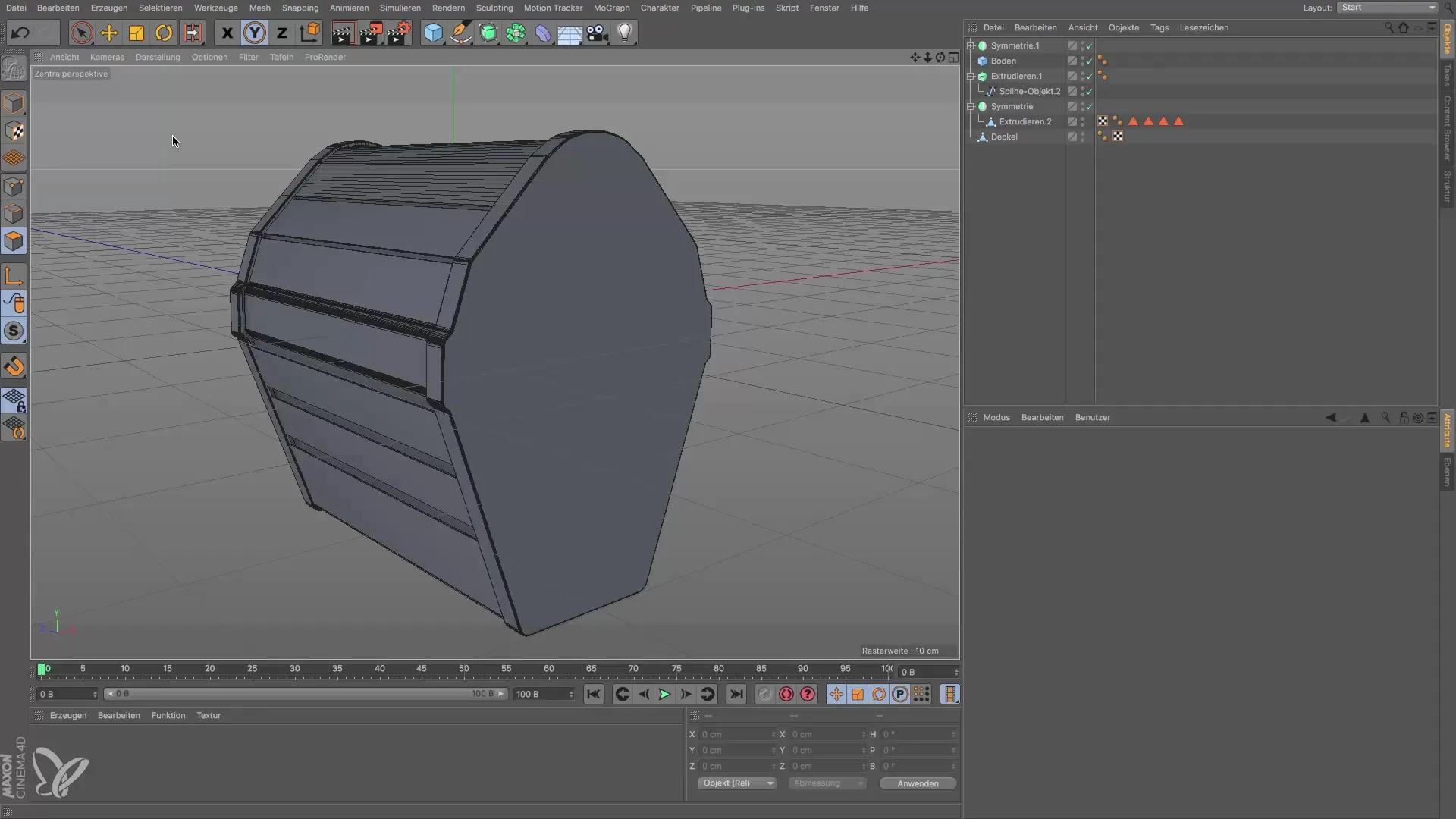This screenshot has height=819, width=1456.
Task: Toggle Symmetrie.1 enabled checkmark
Action: [1090, 45]
